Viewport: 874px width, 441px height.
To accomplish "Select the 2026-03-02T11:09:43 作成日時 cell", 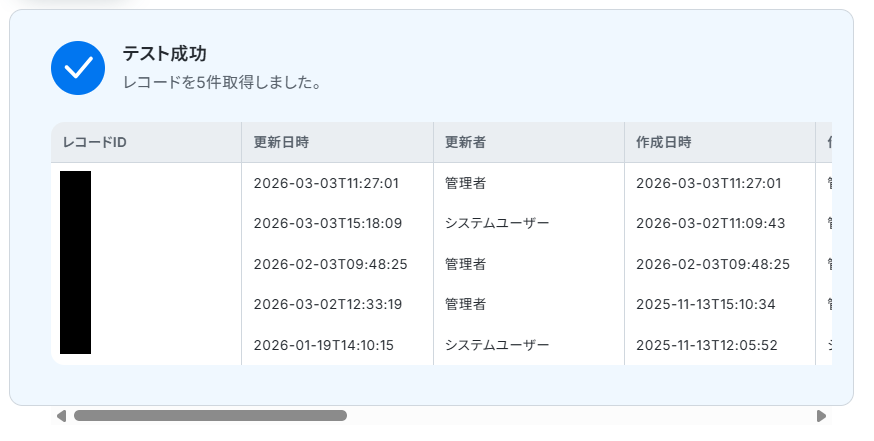I will pos(710,223).
